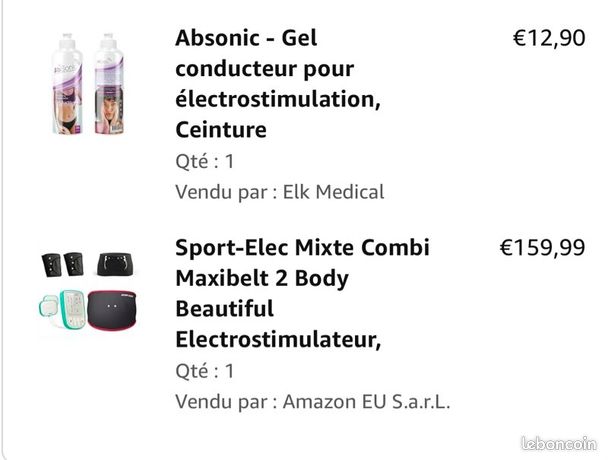This screenshot has width=608, height=460.
Task: Open Sport-Elec Mixte Combi Maxibelt title
Action: pos(302,294)
